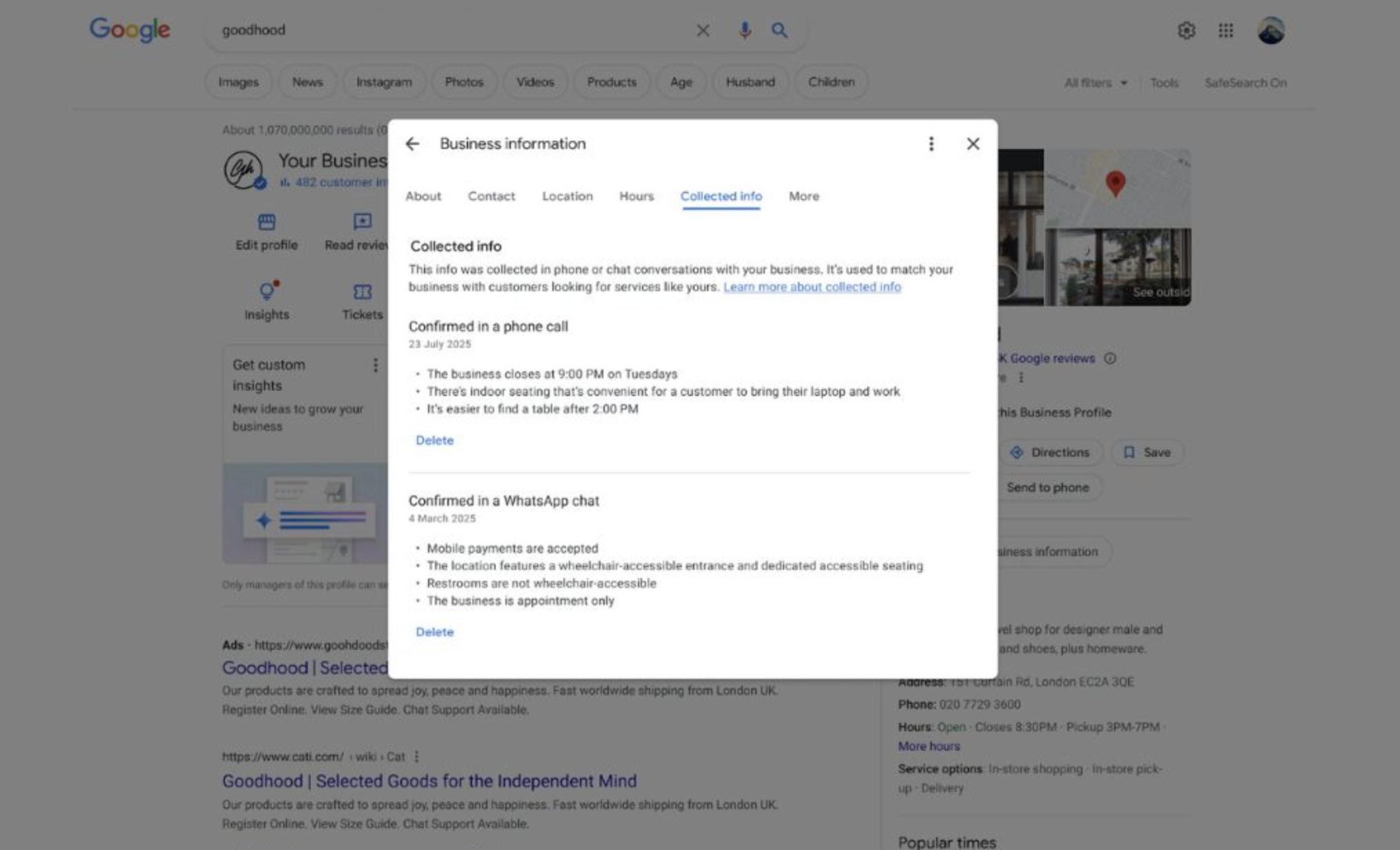Switch to the About tab
1400x850 pixels.
coord(423,196)
